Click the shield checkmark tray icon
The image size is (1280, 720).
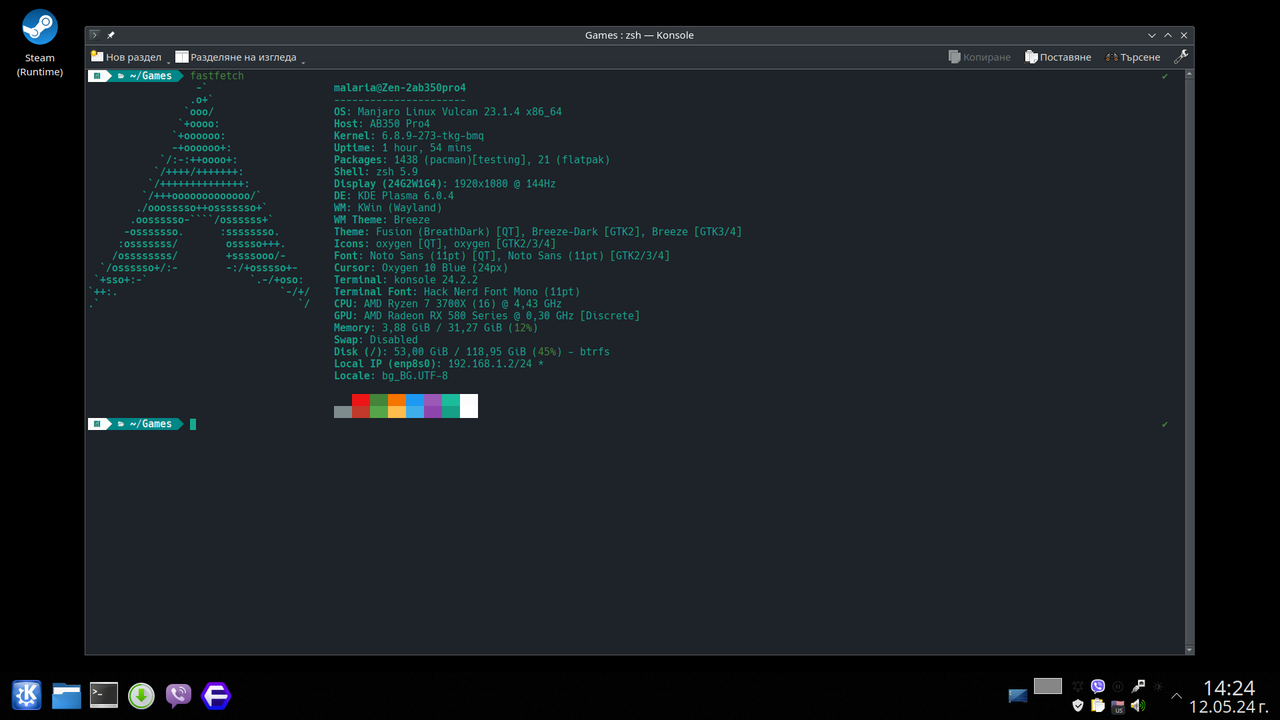[x=1078, y=706]
